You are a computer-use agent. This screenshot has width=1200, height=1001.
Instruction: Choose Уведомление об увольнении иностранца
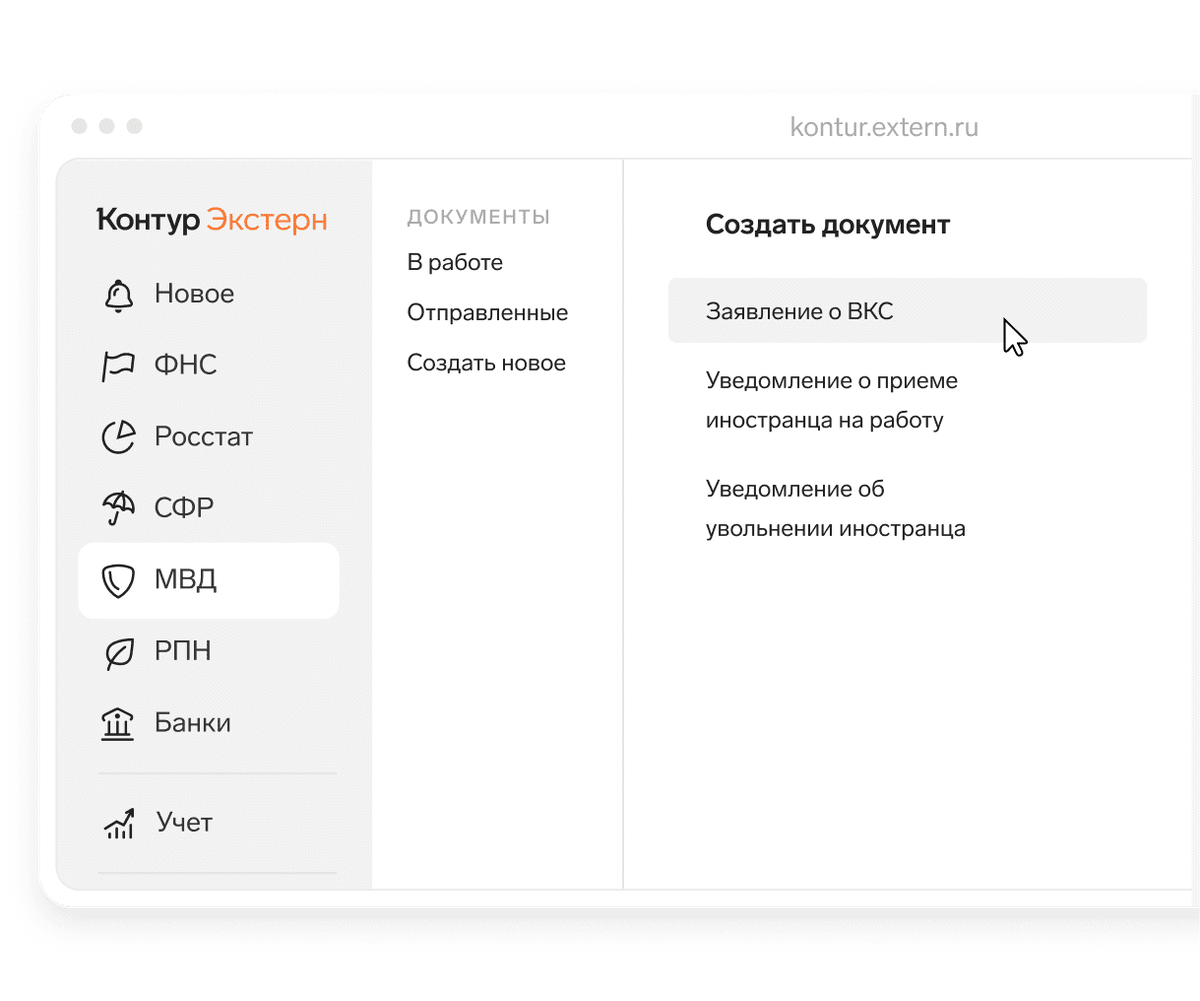[836, 509]
